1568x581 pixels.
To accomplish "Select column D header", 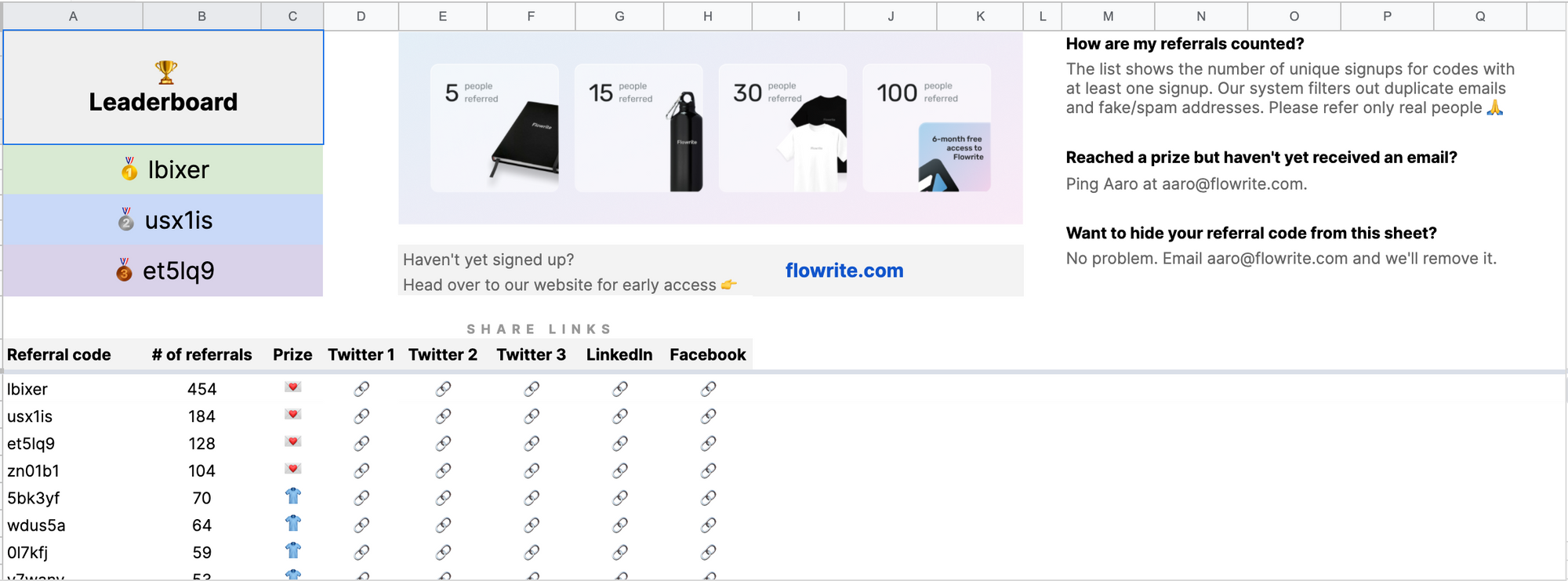I will coord(361,16).
